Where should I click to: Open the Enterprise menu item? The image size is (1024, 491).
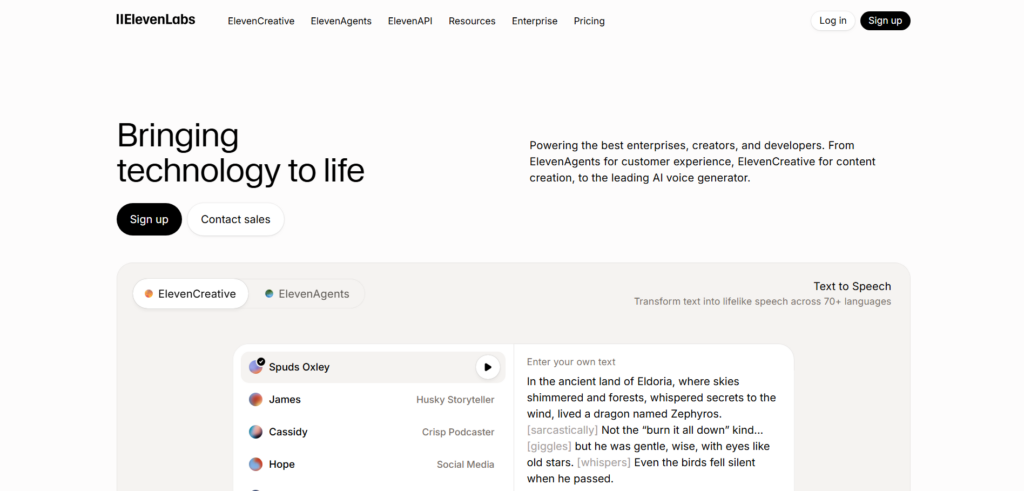tap(535, 21)
